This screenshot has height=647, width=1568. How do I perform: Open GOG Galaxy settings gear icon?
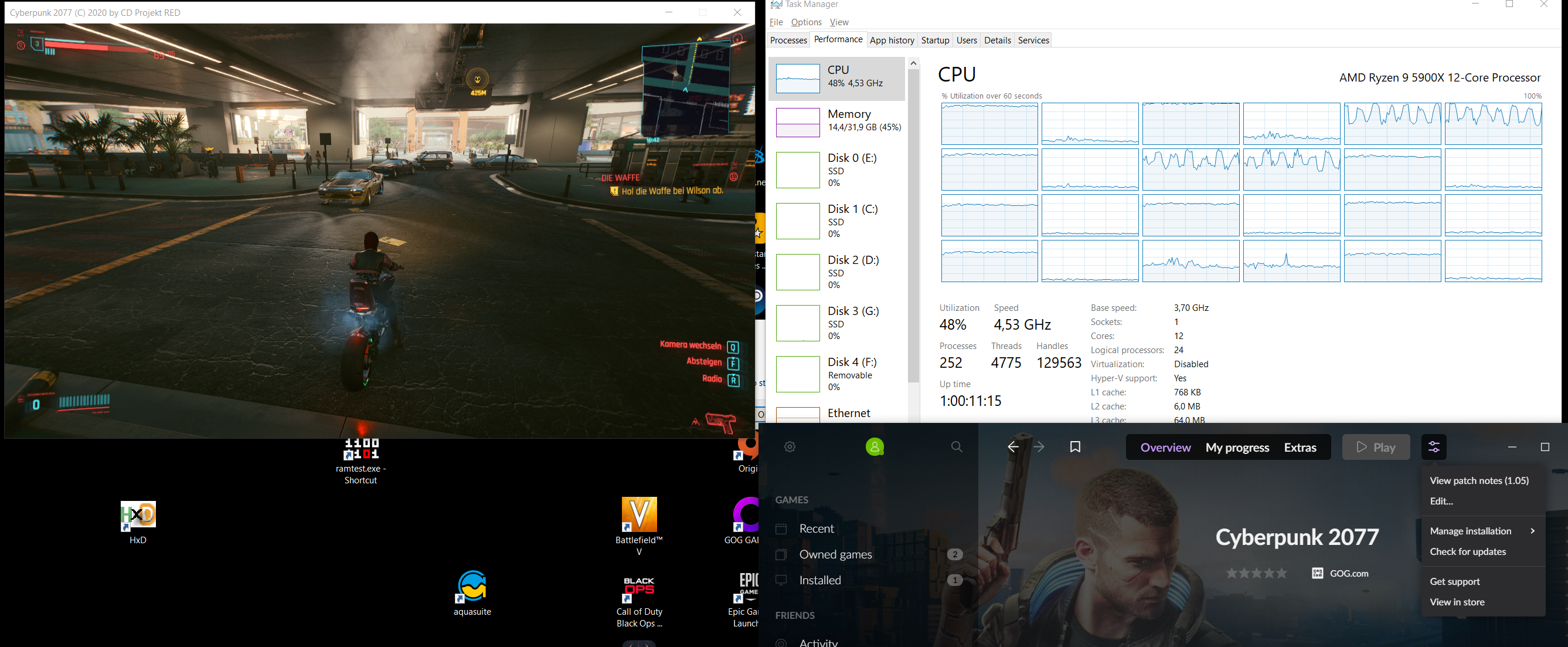790,447
